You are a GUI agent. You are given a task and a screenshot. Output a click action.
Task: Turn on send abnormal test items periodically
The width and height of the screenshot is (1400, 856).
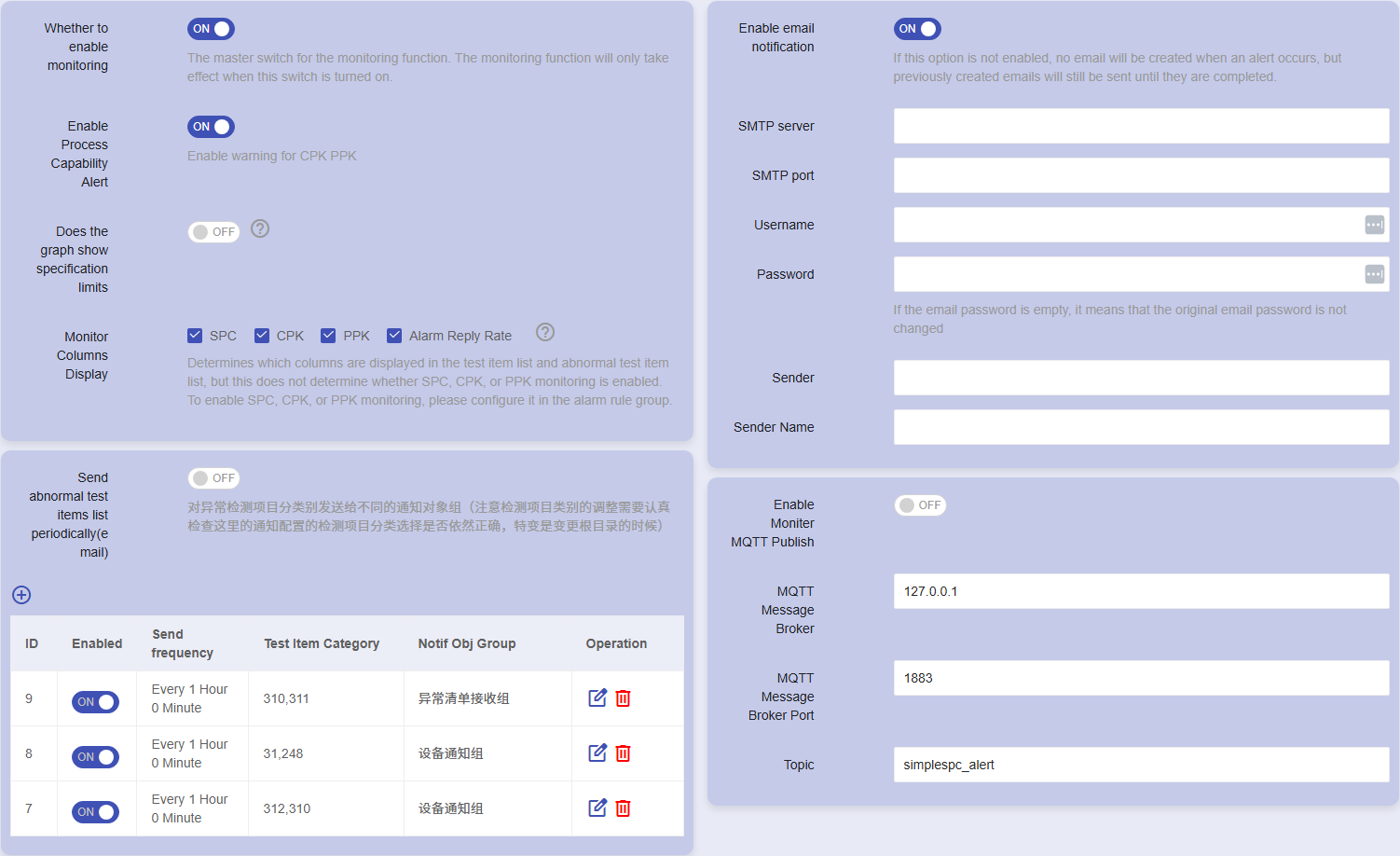click(x=213, y=478)
